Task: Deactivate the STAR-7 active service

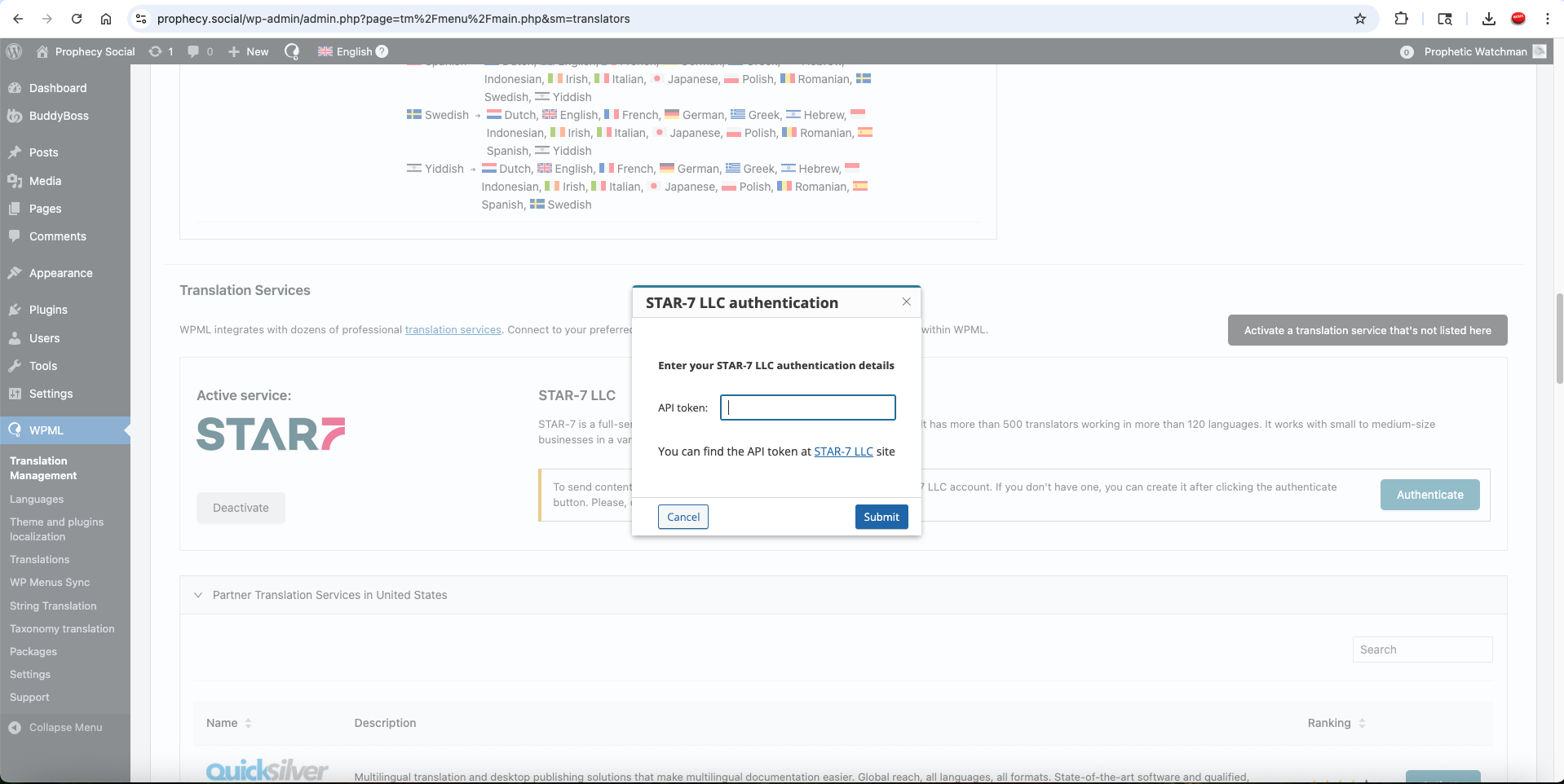Action: pos(241,508)
